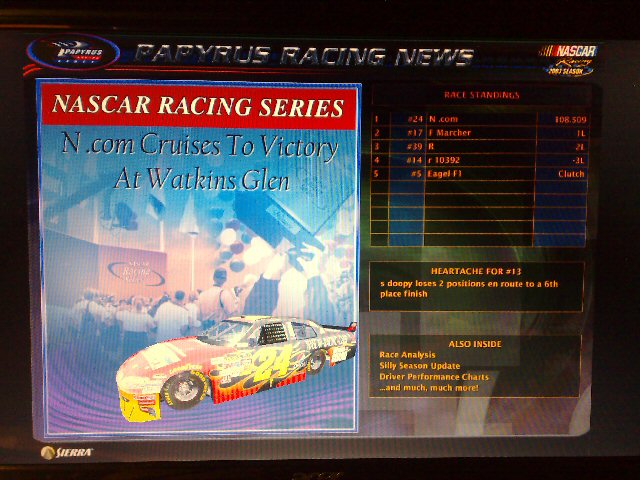
Task: Click the NASCAR RACING SERIES red banner
Action: tap(198, 105)
